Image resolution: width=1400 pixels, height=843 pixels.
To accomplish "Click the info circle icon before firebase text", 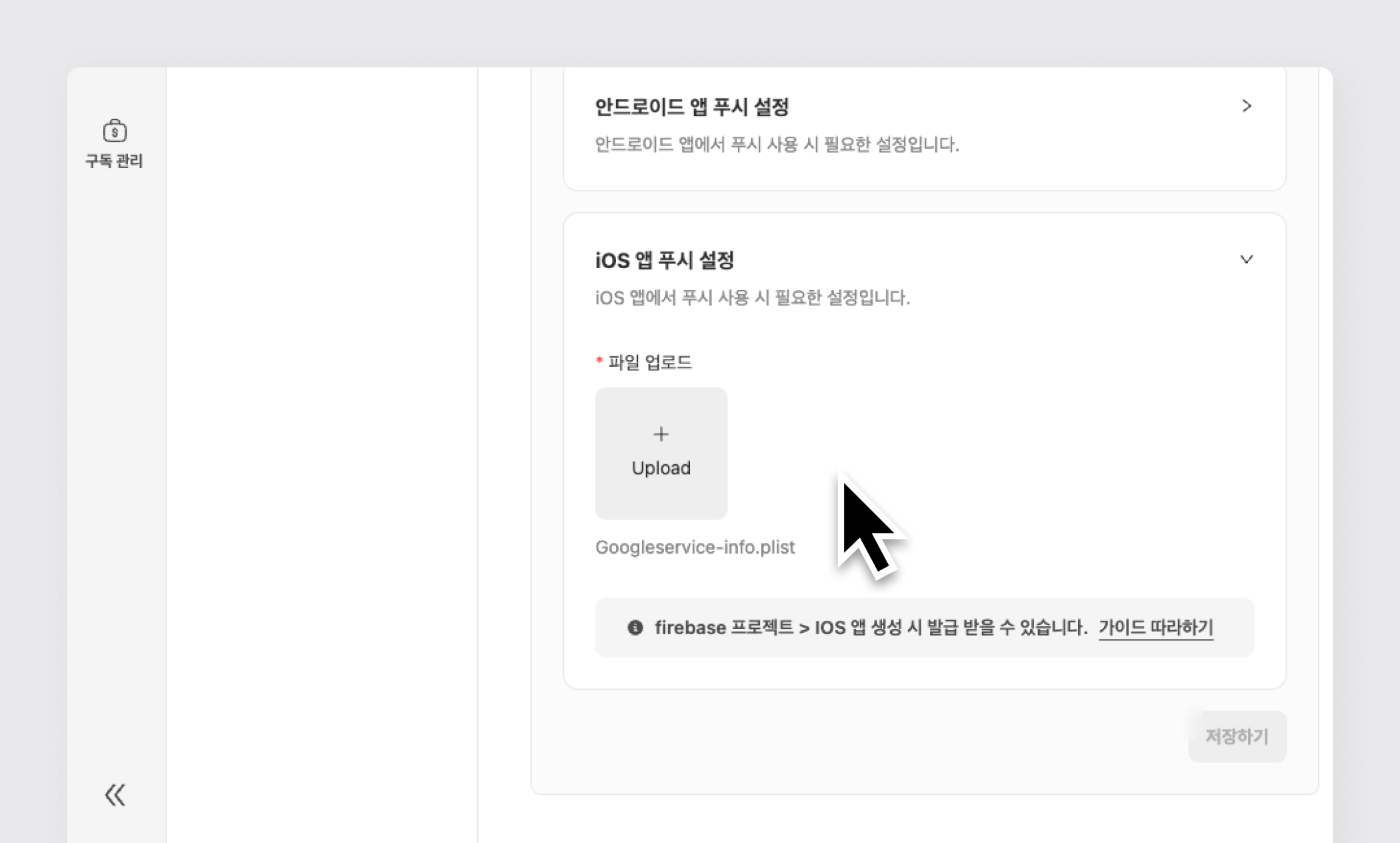I will click(x=635, y=628).
